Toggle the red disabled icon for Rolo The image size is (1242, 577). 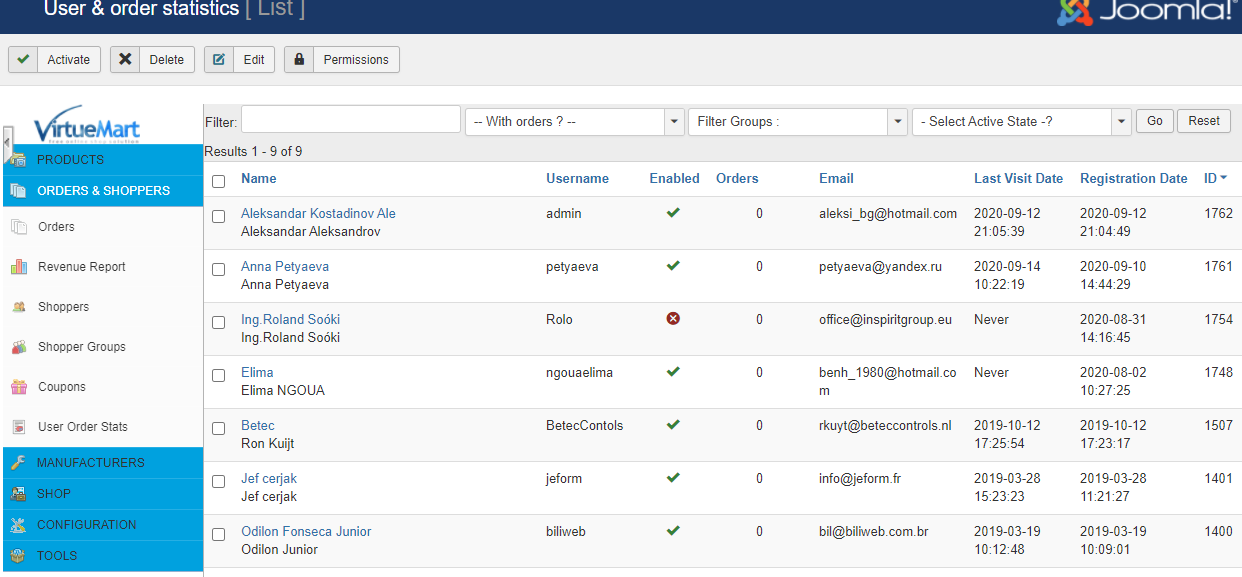(x=673, y=319)
